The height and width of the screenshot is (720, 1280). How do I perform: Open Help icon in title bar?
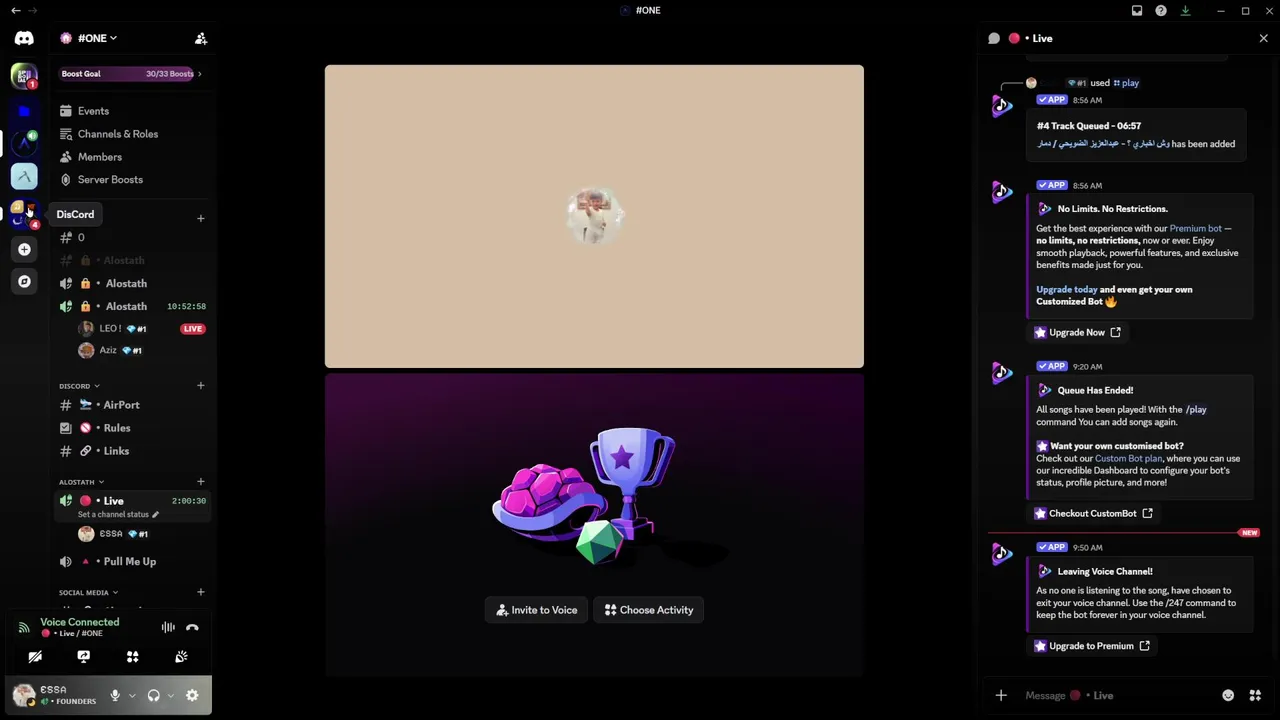(x=1161, y=11)
